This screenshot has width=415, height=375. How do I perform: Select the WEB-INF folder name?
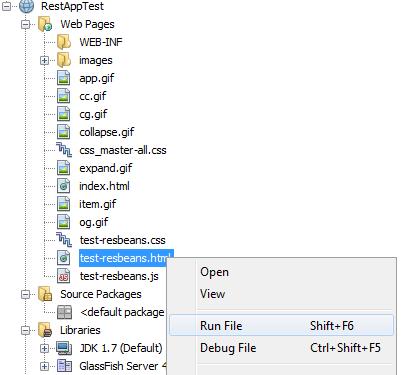click(101, 42)
